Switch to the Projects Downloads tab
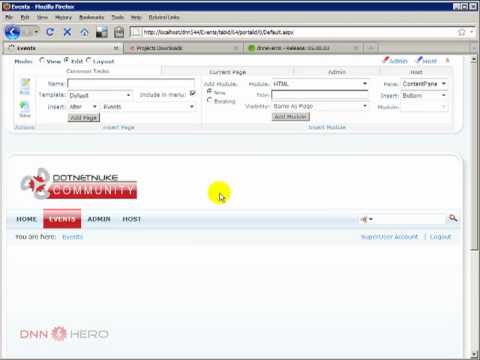 (182, 48)
